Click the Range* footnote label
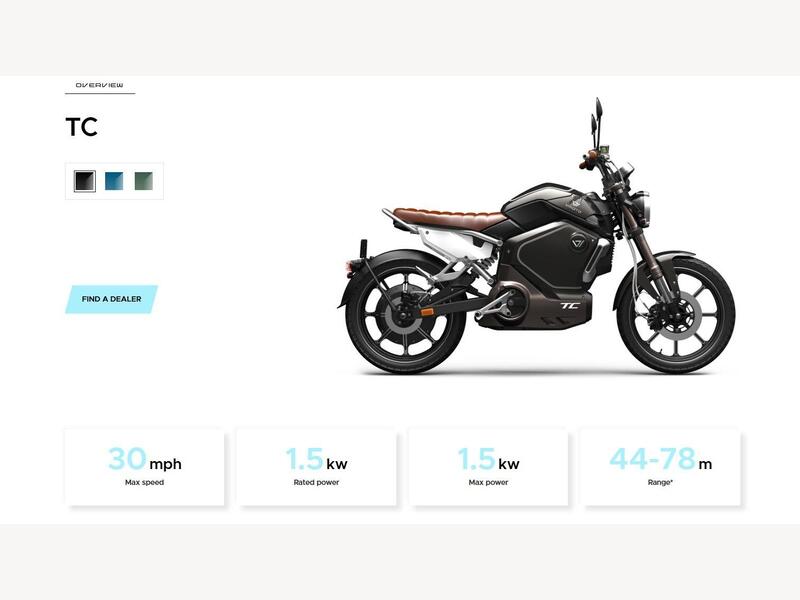The height and width of the screenshot is (600, 800). pyautogui.click(x=660, y=482)
